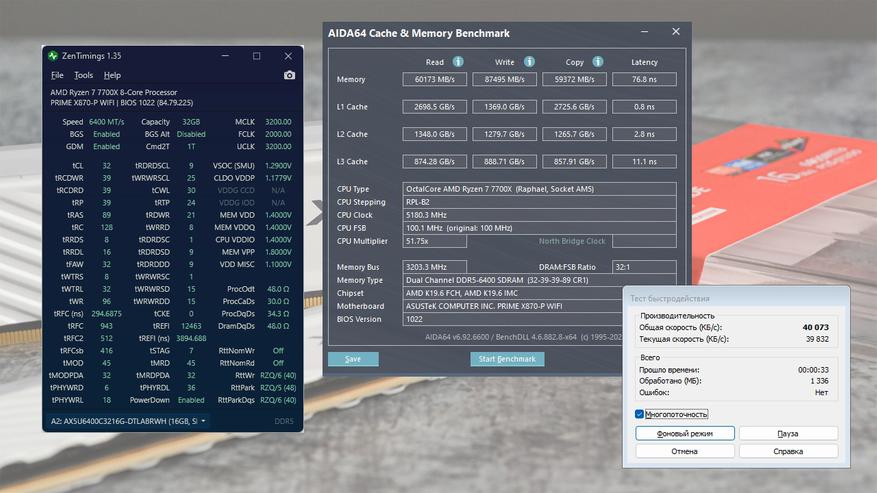Image resolution: width=877 pixels, height=493 pixels.
Task: Click the Memory Read result field
Action: [435, 79]
